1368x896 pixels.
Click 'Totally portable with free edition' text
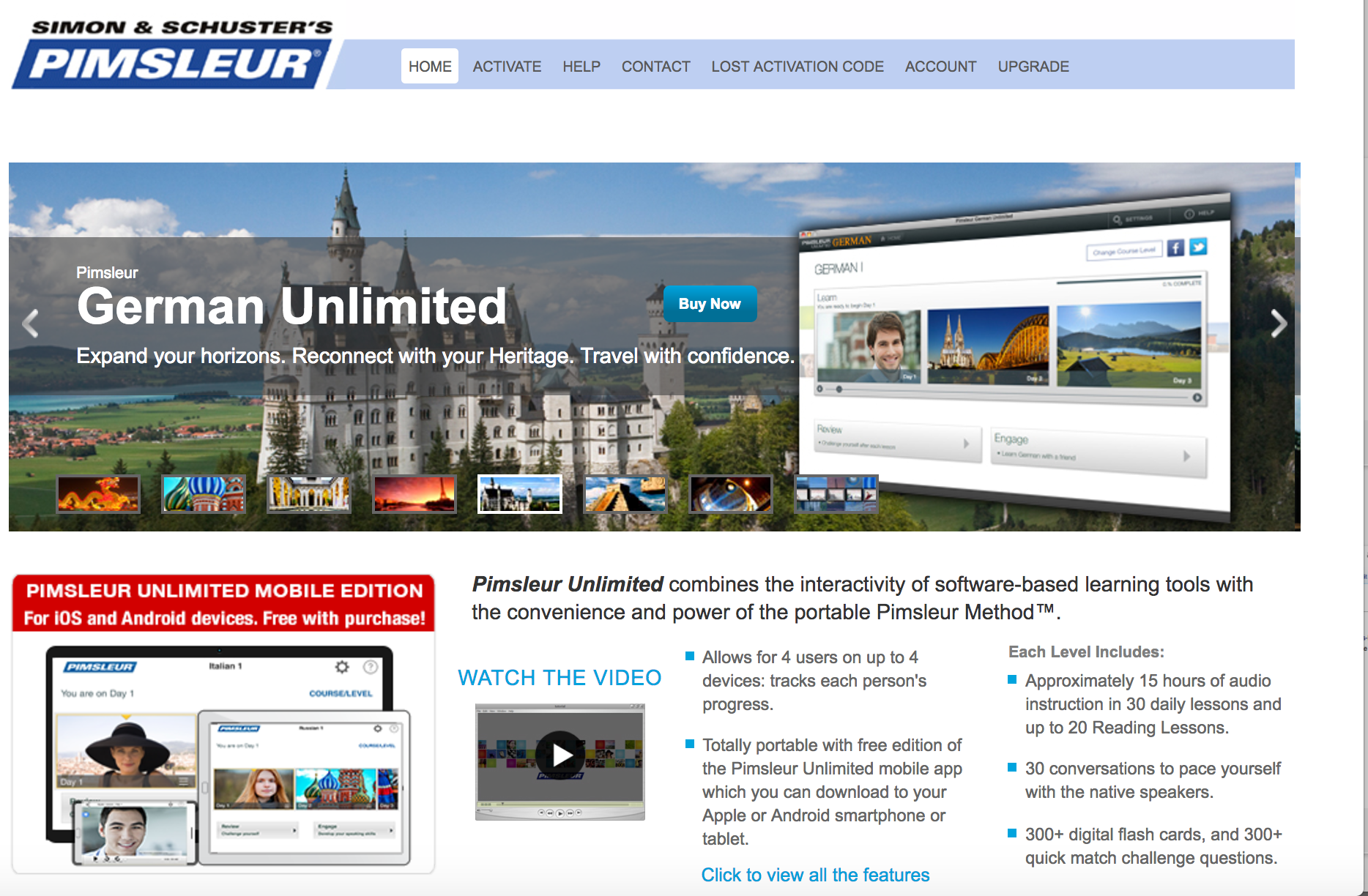coord(832,792)
